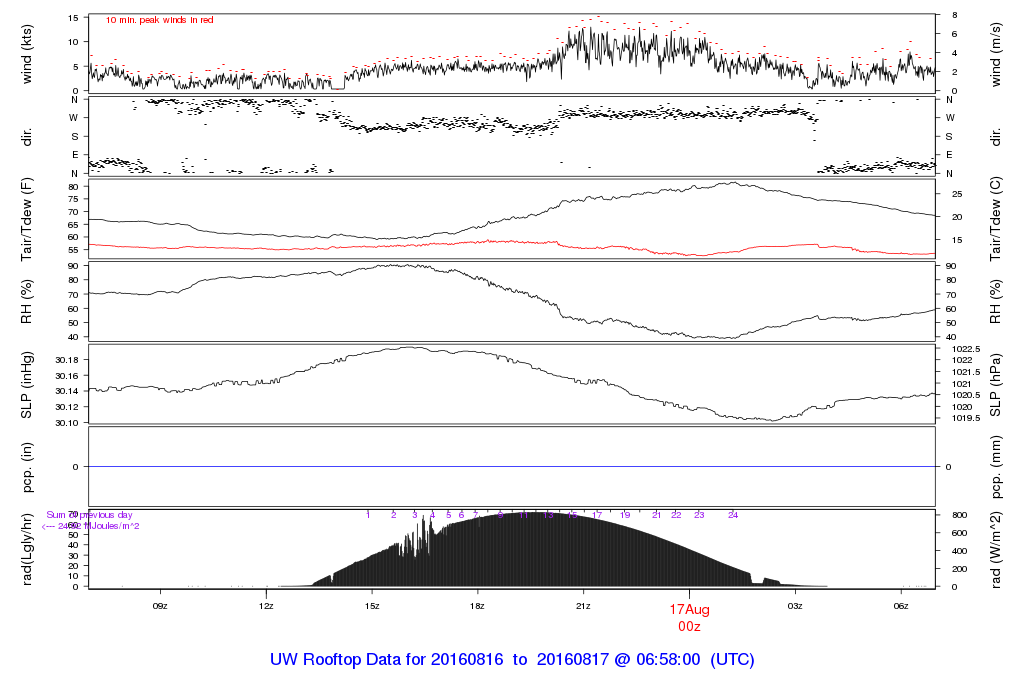Viewport: 1024px width, 700px height.
Task: Click the purple '24' label above radiation plot
Action: pos(733,515)
